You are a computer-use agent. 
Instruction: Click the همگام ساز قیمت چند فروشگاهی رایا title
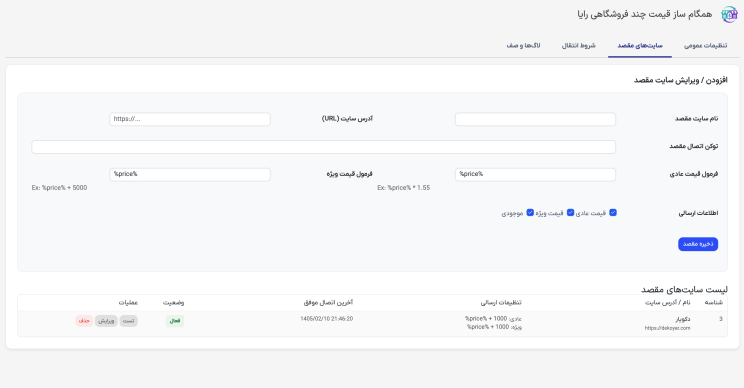pyautogui.click(x=645, y=14)
